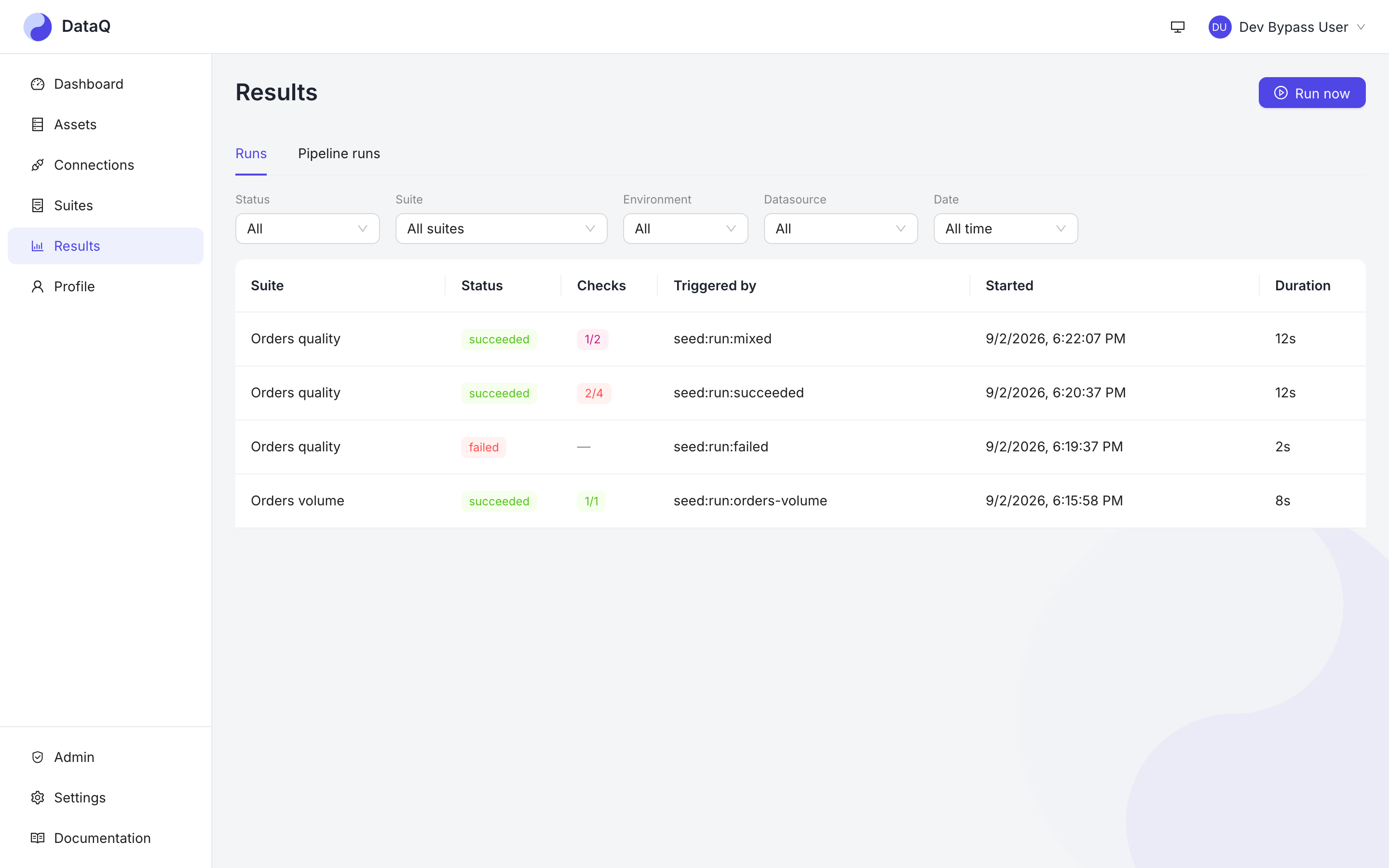Open Connections from the sidebar

[x=106, y=165]
